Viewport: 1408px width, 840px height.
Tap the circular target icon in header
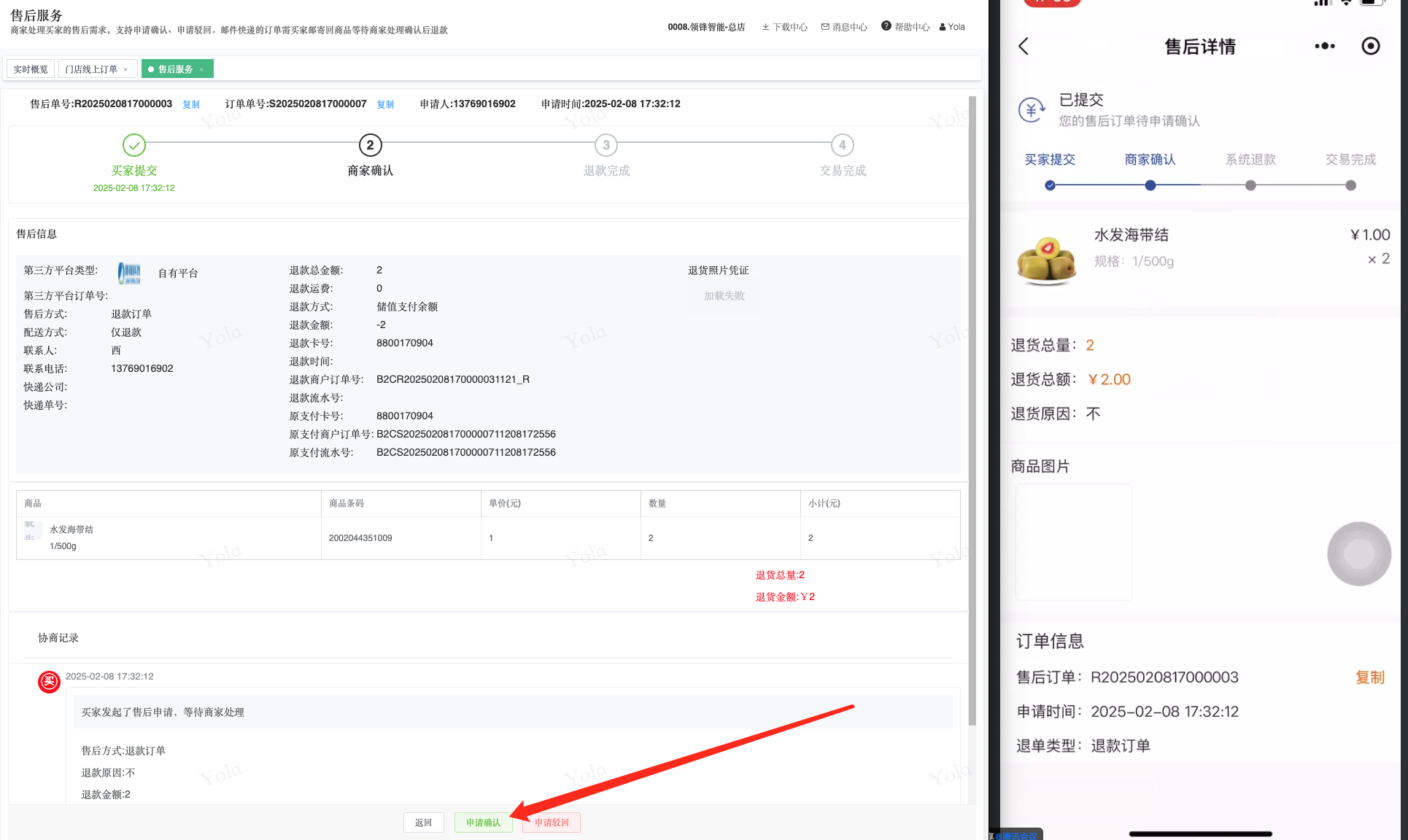[x=1370, y=47]
